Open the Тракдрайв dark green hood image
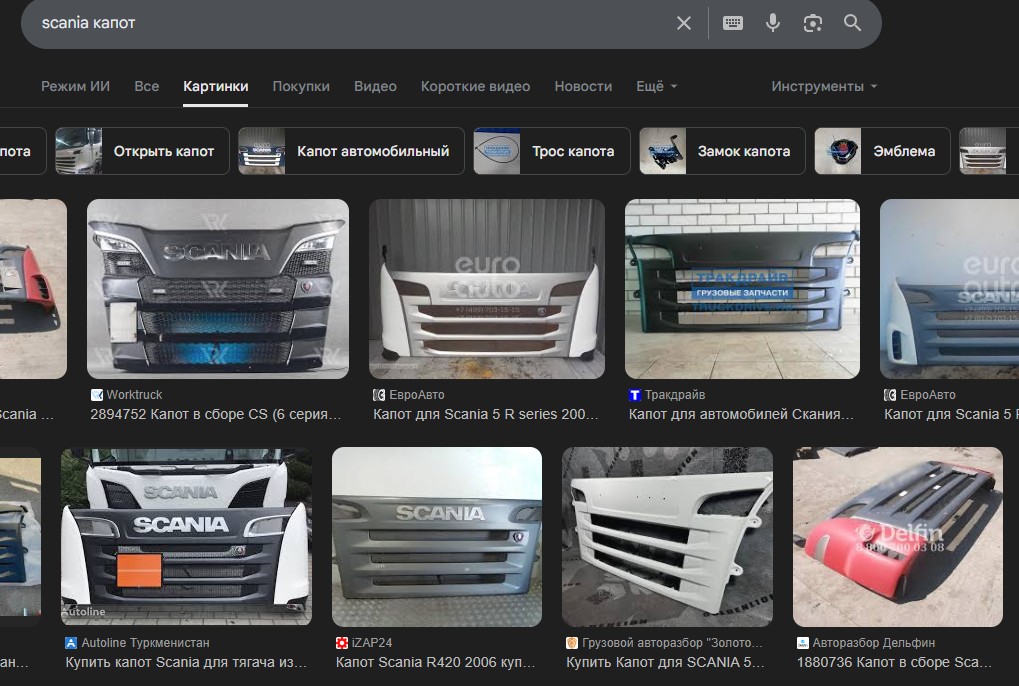This screenshot has height=686, width=1019. click(742, 289)
